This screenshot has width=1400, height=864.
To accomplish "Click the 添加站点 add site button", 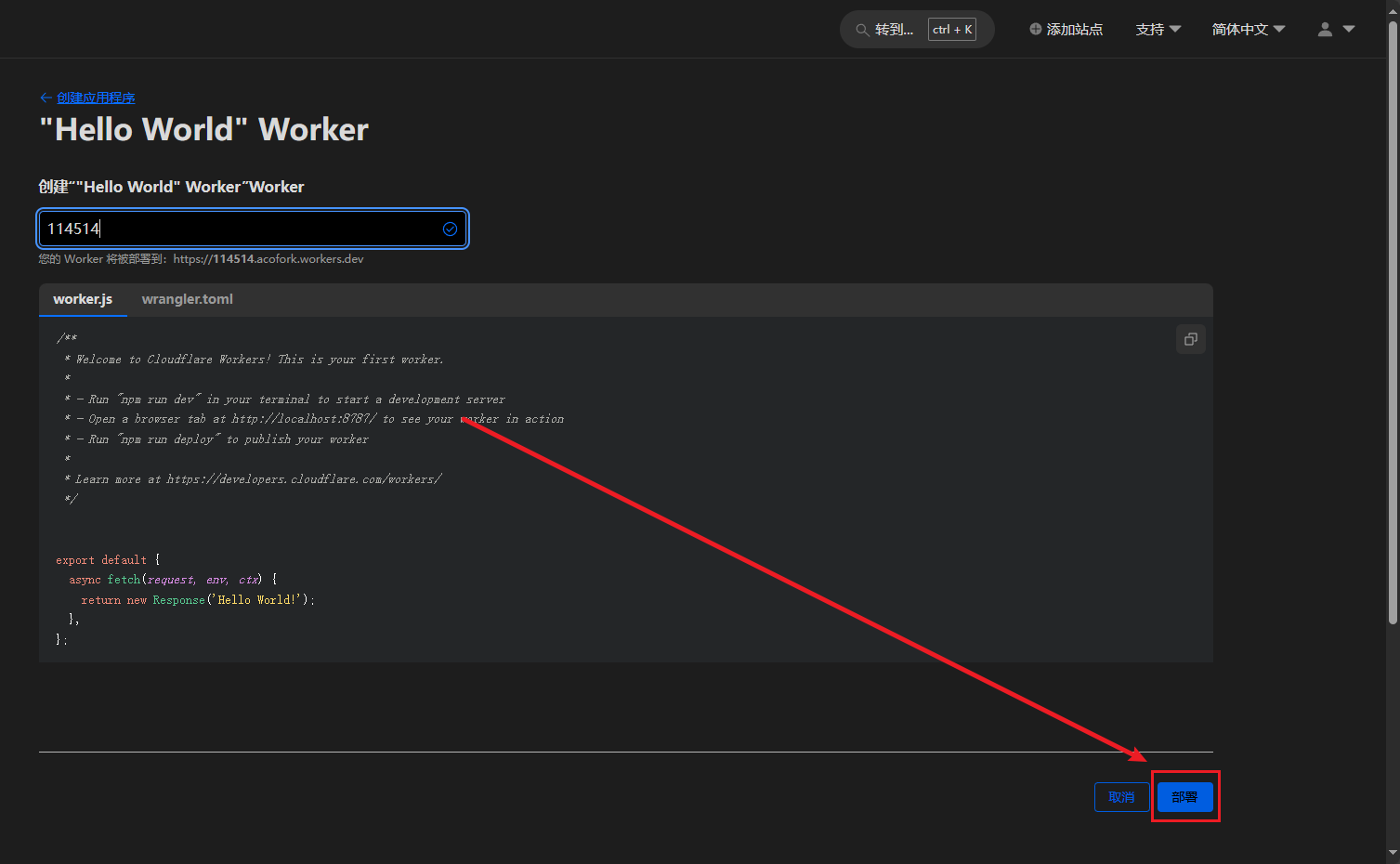I will (1066, 30).
